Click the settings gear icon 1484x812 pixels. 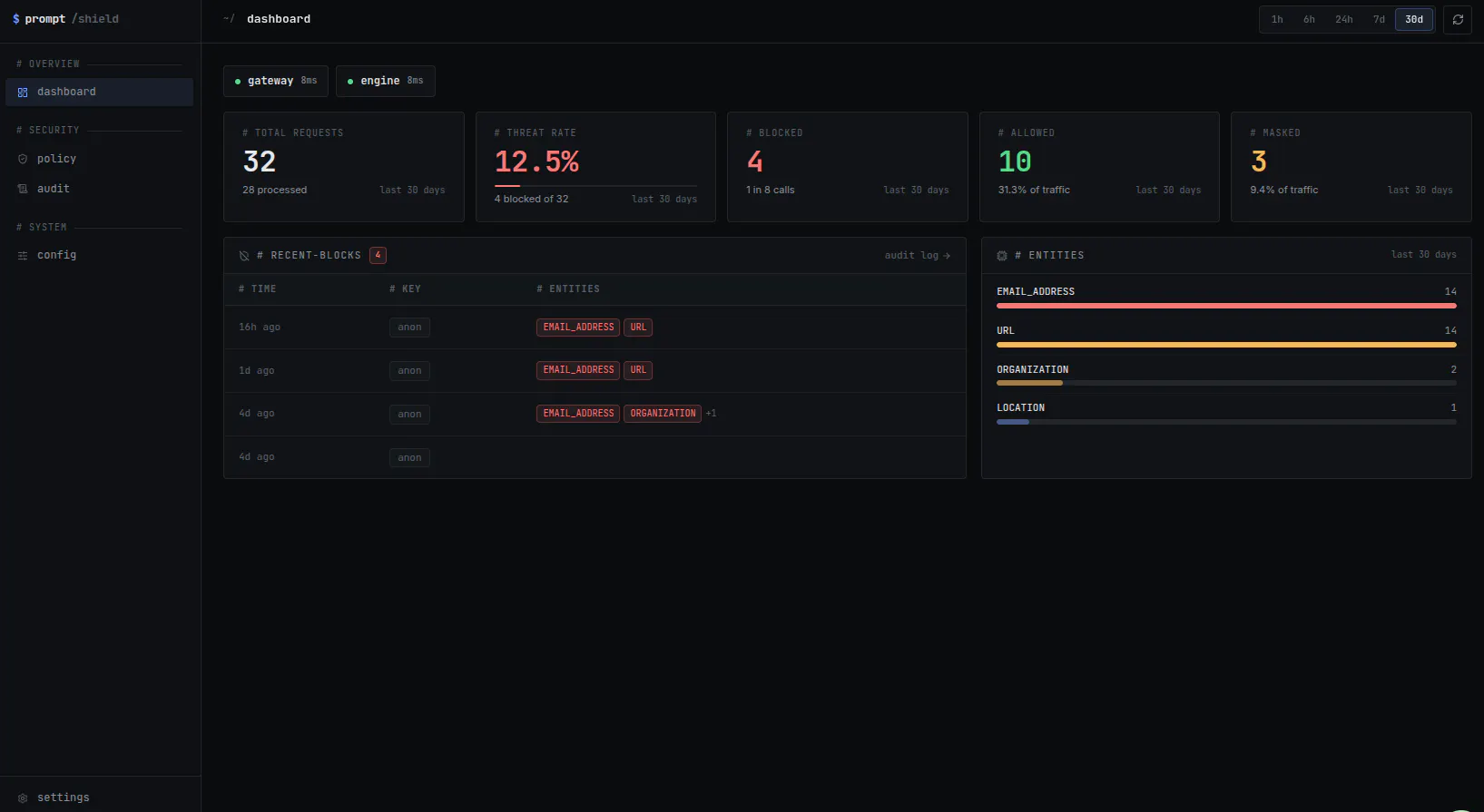[23, 798]
